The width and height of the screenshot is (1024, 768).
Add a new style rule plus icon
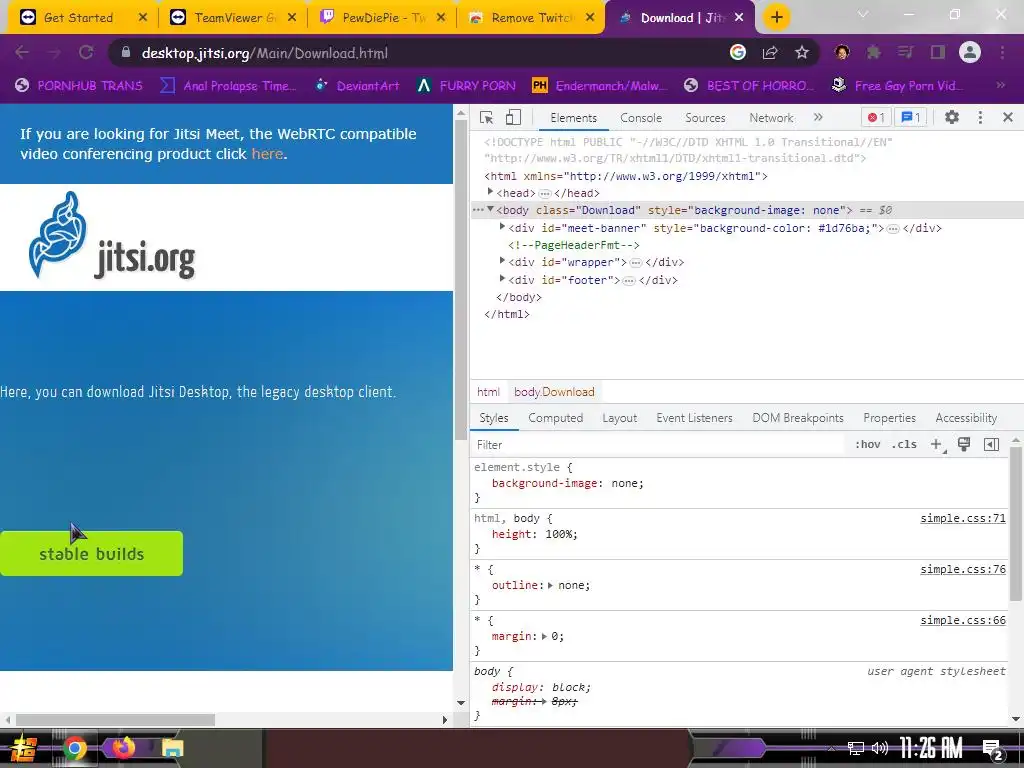937,445
